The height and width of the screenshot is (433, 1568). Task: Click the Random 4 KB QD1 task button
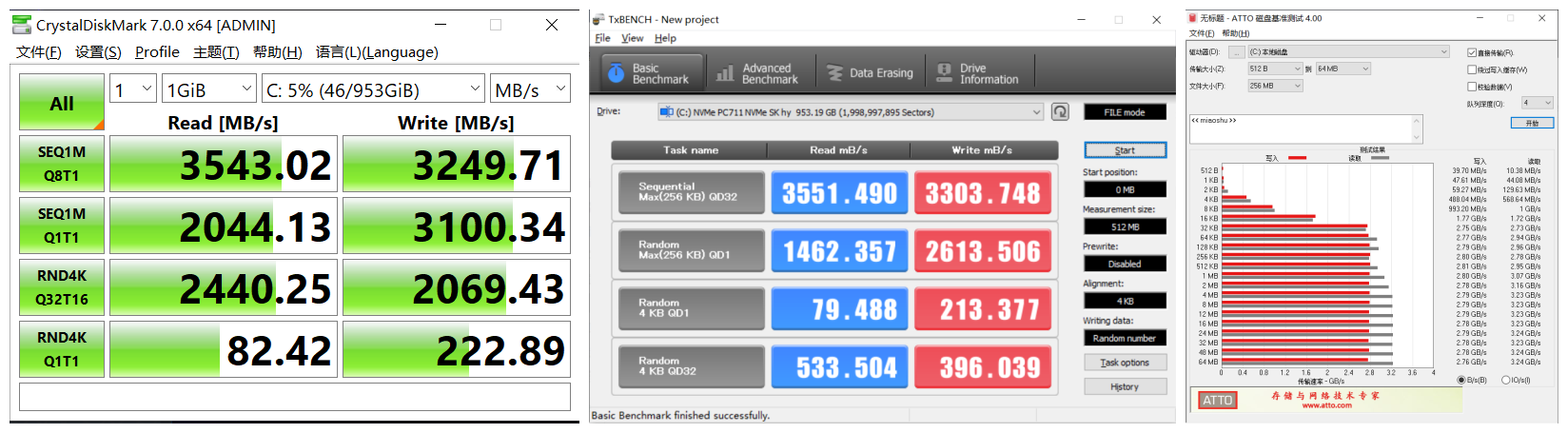pos(692,308)
